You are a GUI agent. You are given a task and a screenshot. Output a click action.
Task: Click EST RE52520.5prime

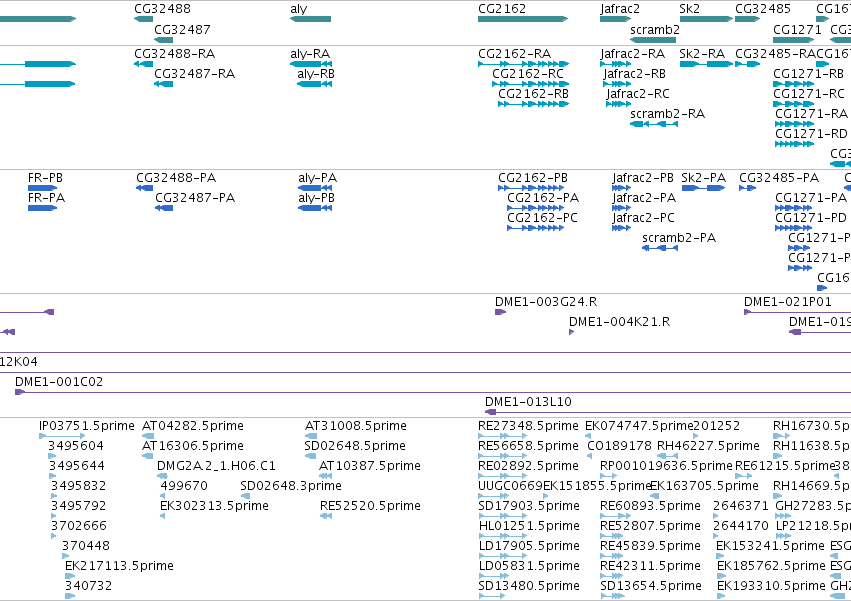click(x=326, y=516)
